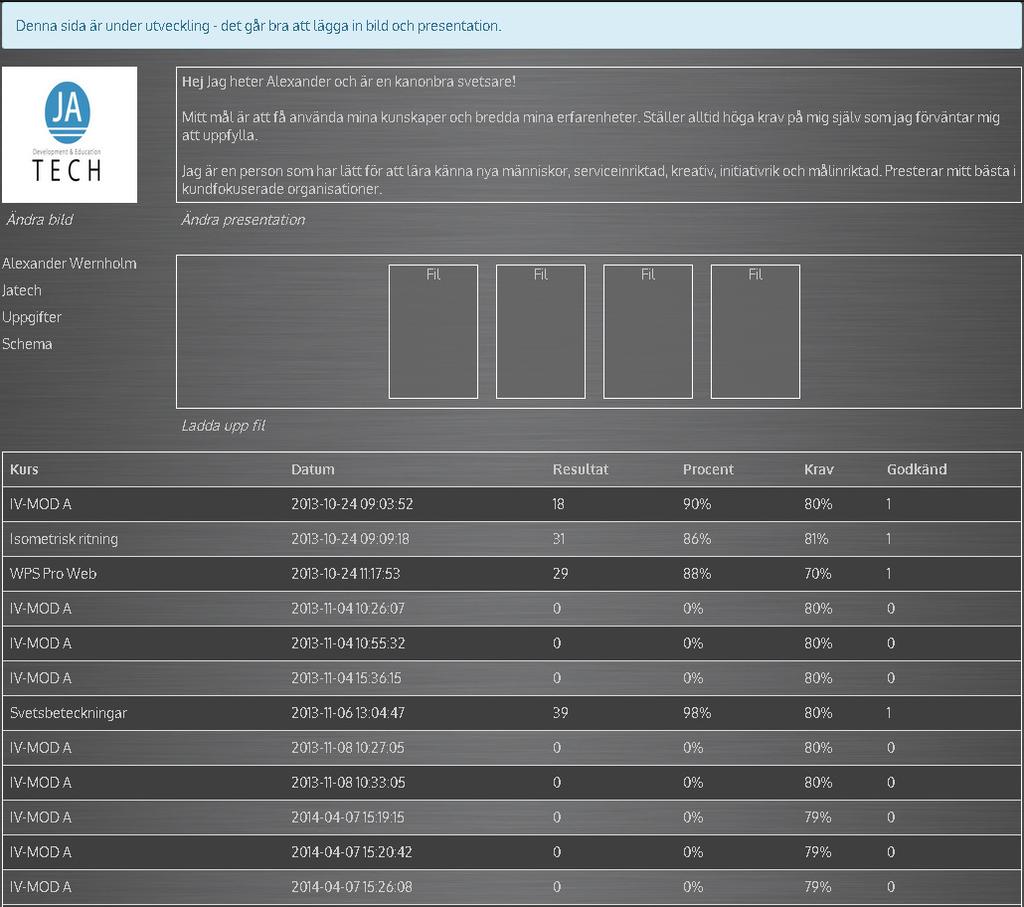Click the Resultat value 39
Image resolution: width=1024 pixels, height=907 pixels.
560,712
